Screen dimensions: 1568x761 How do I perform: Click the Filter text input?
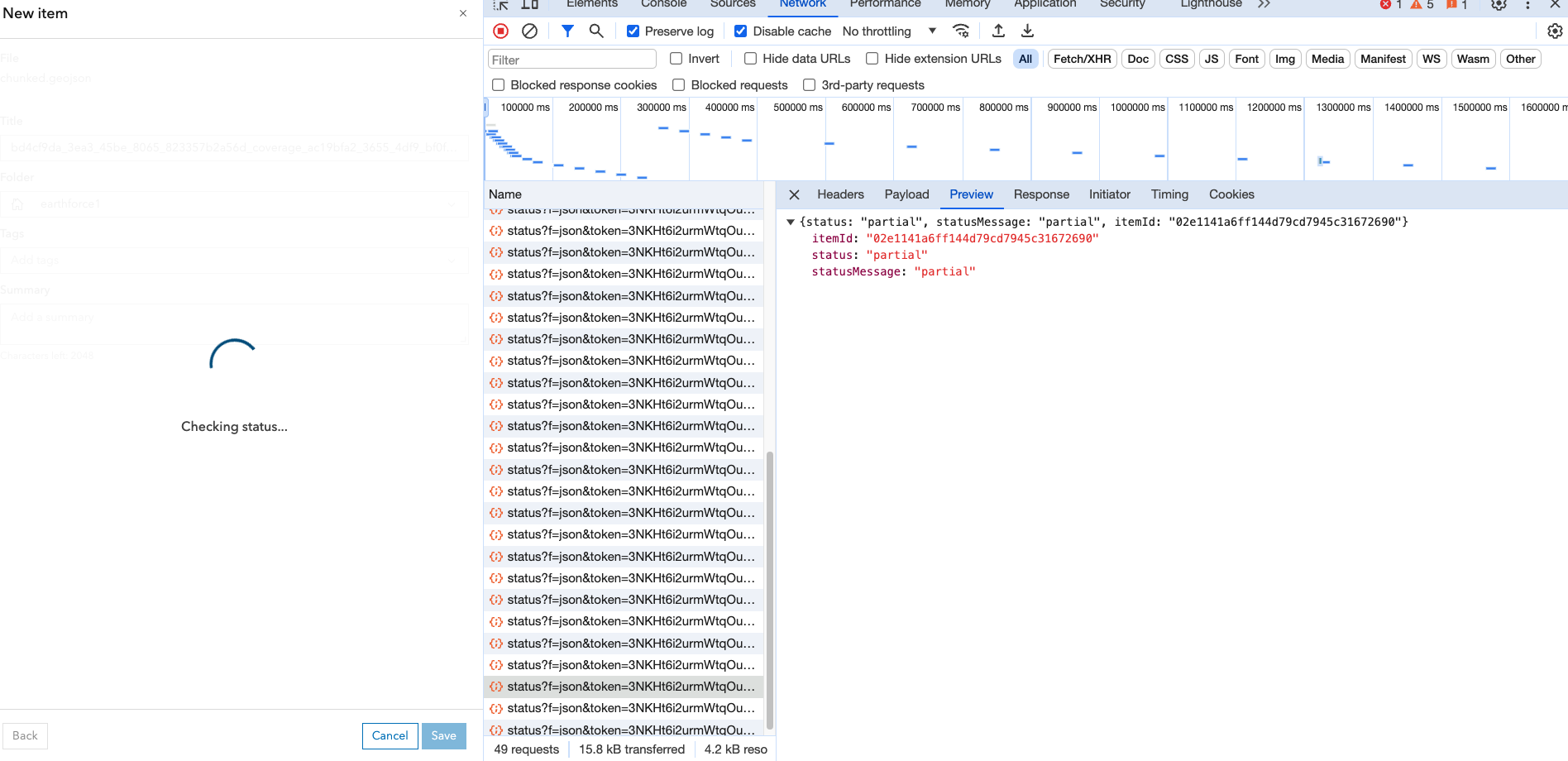pos(571,59)
